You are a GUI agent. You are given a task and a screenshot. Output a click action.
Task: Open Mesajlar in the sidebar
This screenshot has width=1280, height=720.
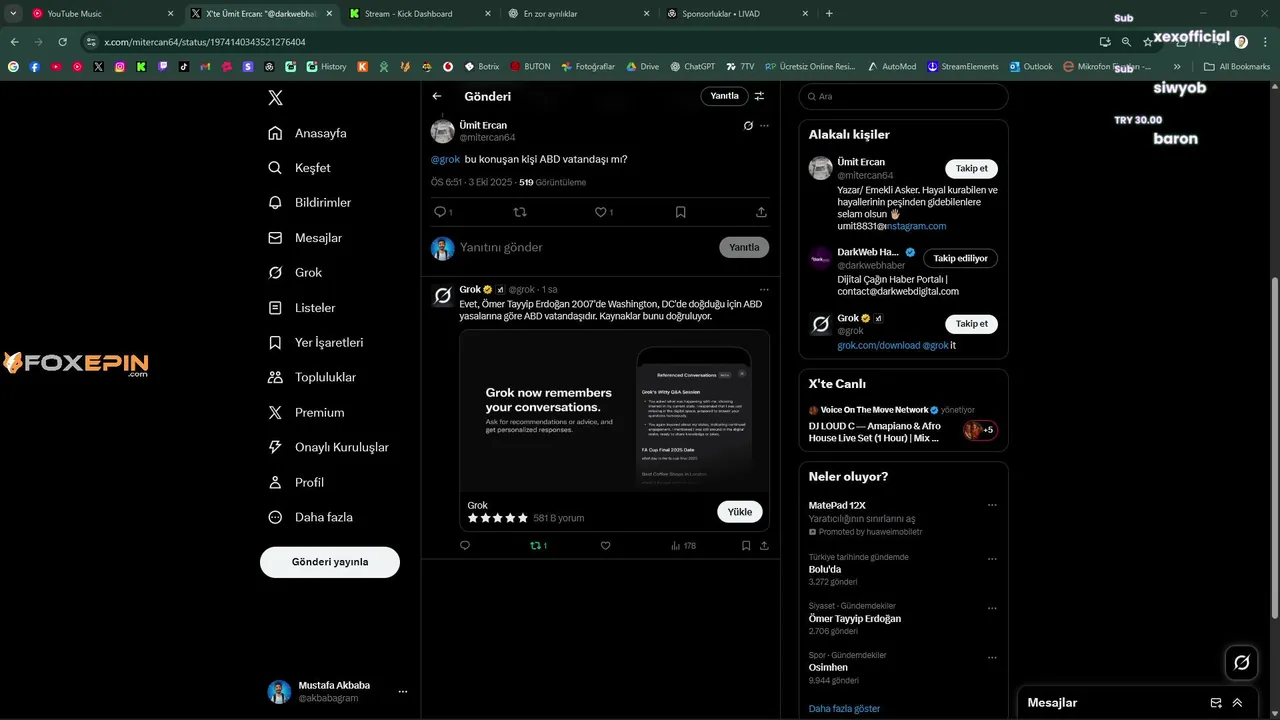pyautogui.click(x=306, y=238)
